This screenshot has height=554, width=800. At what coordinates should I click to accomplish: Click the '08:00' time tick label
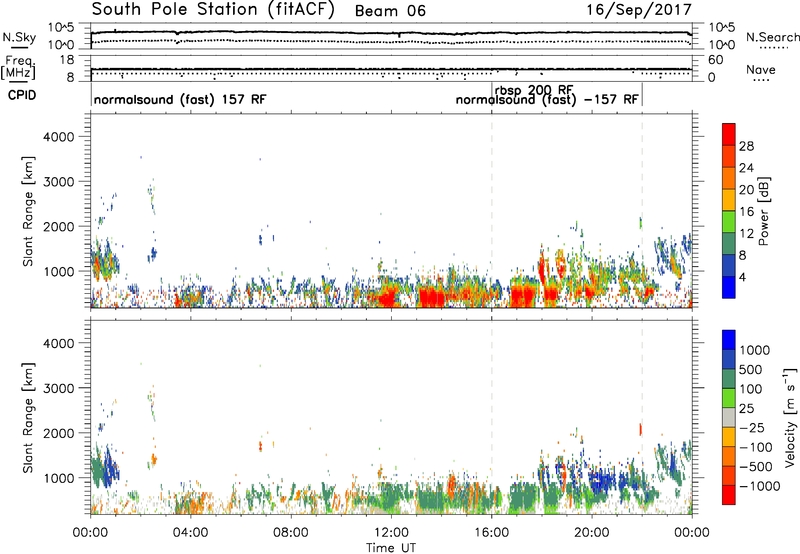click(291, 533)
